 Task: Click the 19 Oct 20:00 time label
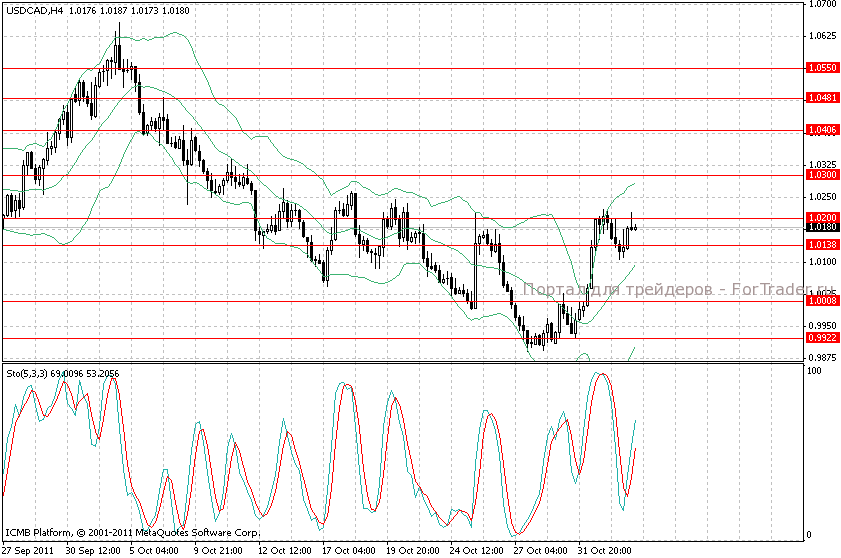(412, 550)
